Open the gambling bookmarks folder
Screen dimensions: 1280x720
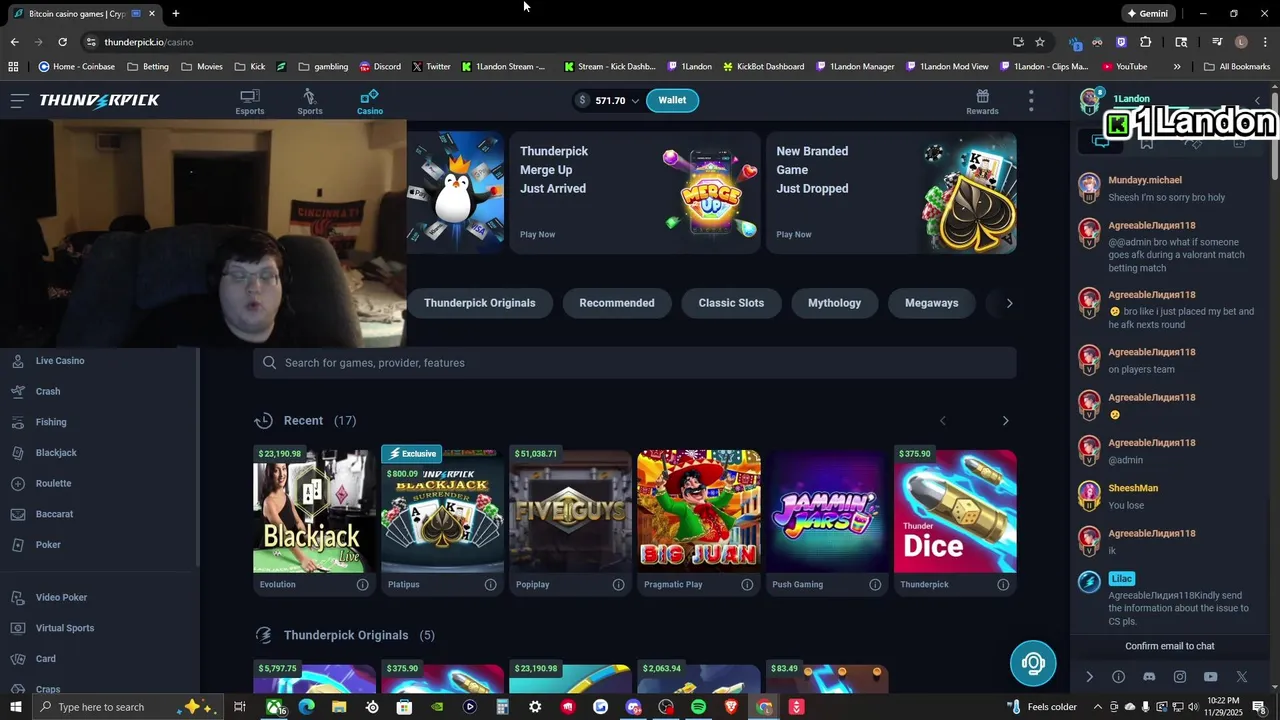tap(323, 67)
